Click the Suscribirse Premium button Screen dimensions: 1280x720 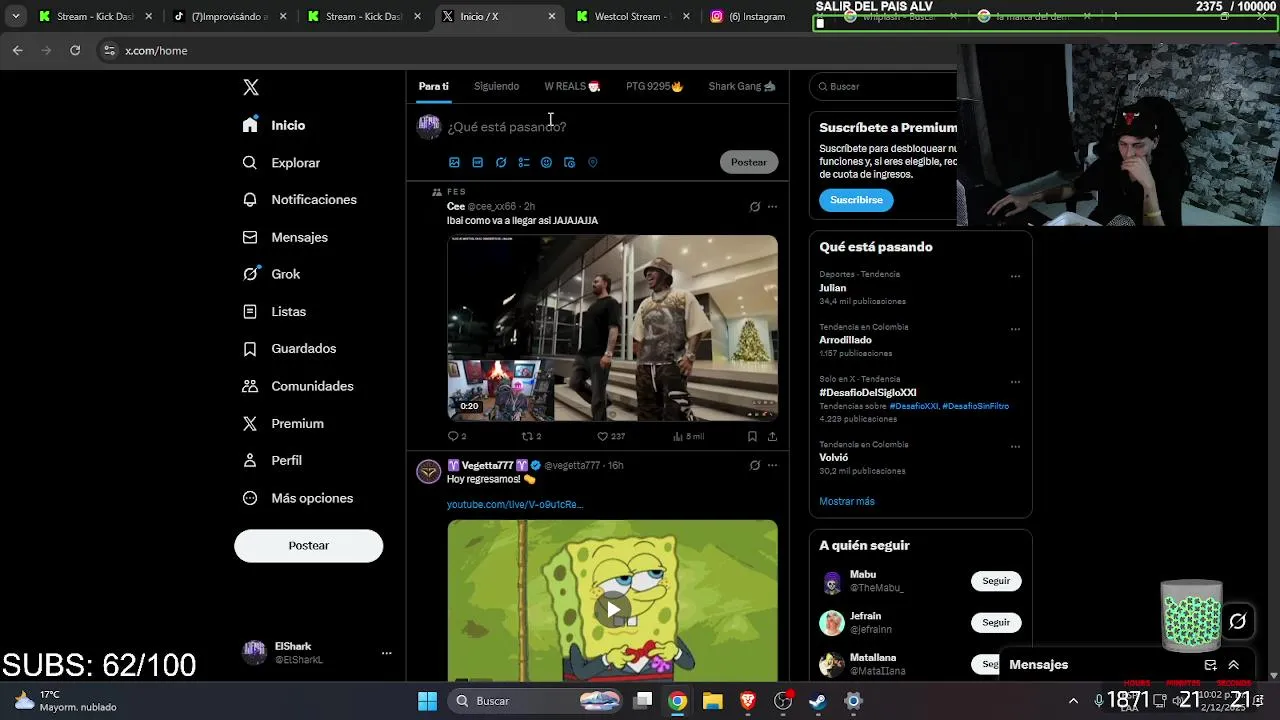856,200
